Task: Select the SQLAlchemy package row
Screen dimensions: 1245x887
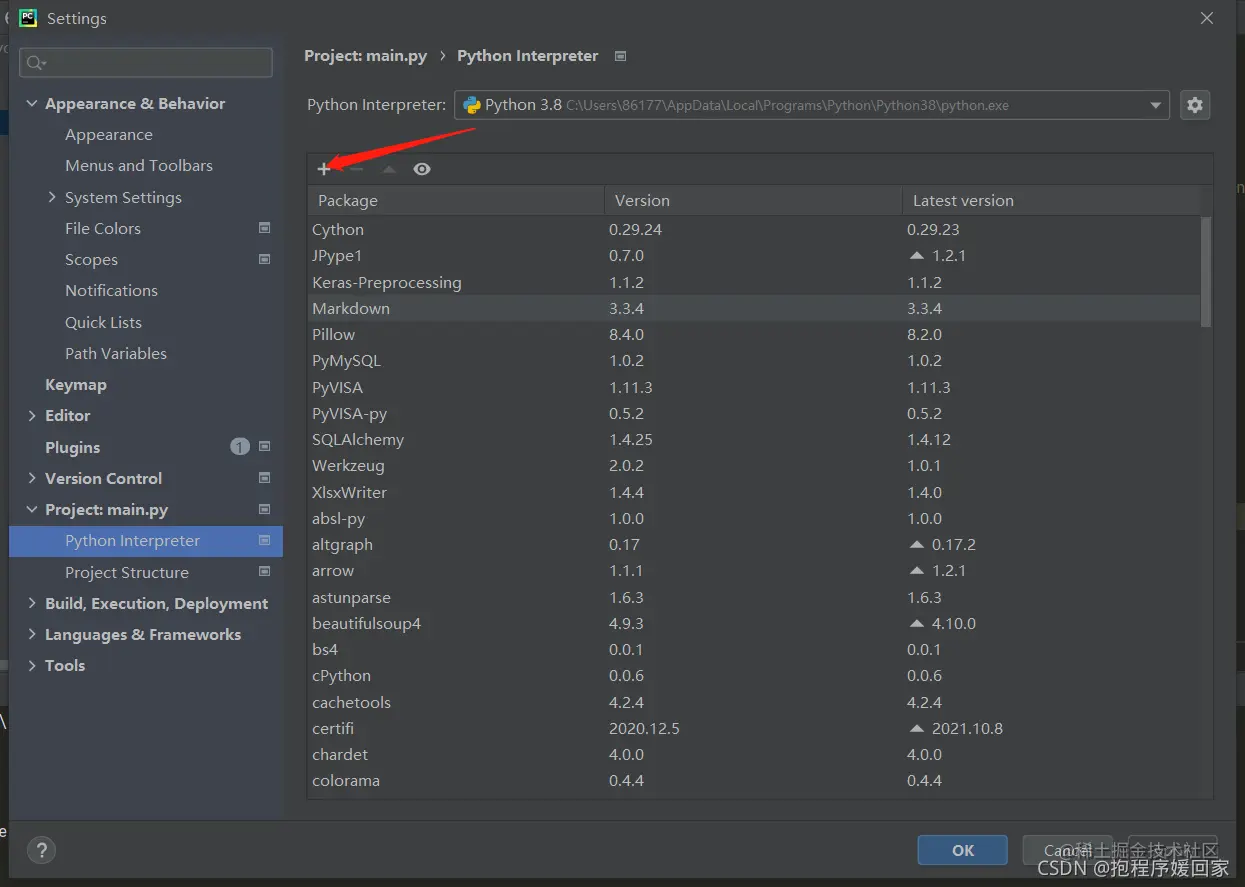Action: (x=755, y=439)
